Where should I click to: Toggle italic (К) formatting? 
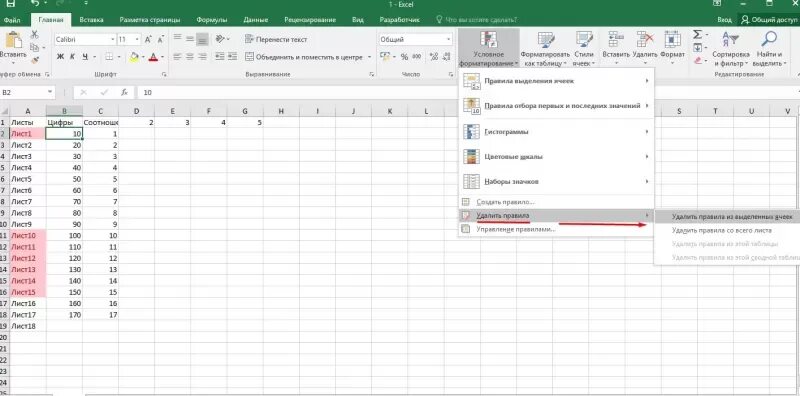tap(72, 57)
